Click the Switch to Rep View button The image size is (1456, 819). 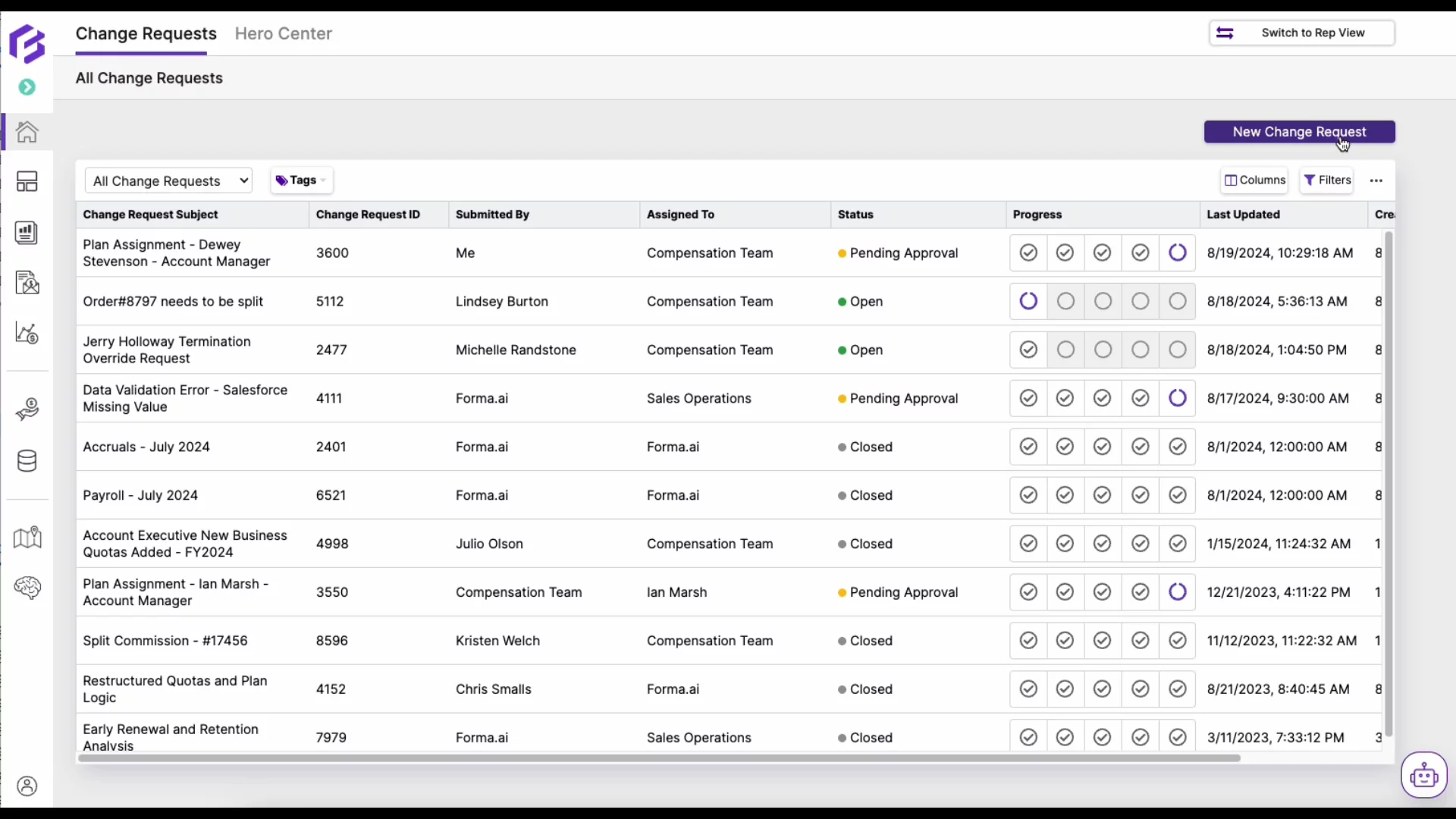[1301, 33]
